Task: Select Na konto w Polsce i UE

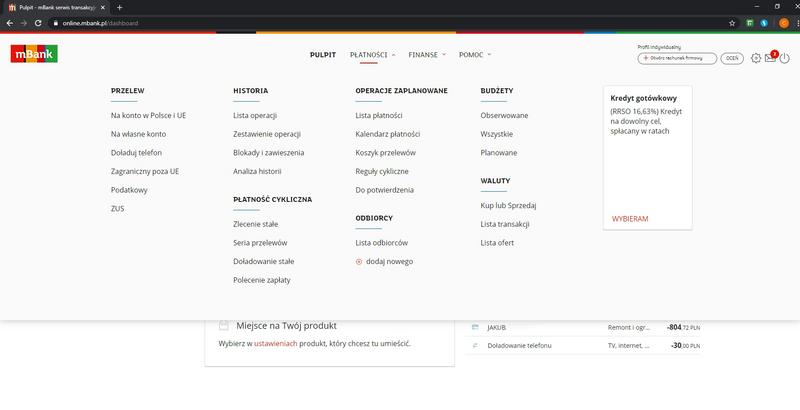Action: point(148,116)
